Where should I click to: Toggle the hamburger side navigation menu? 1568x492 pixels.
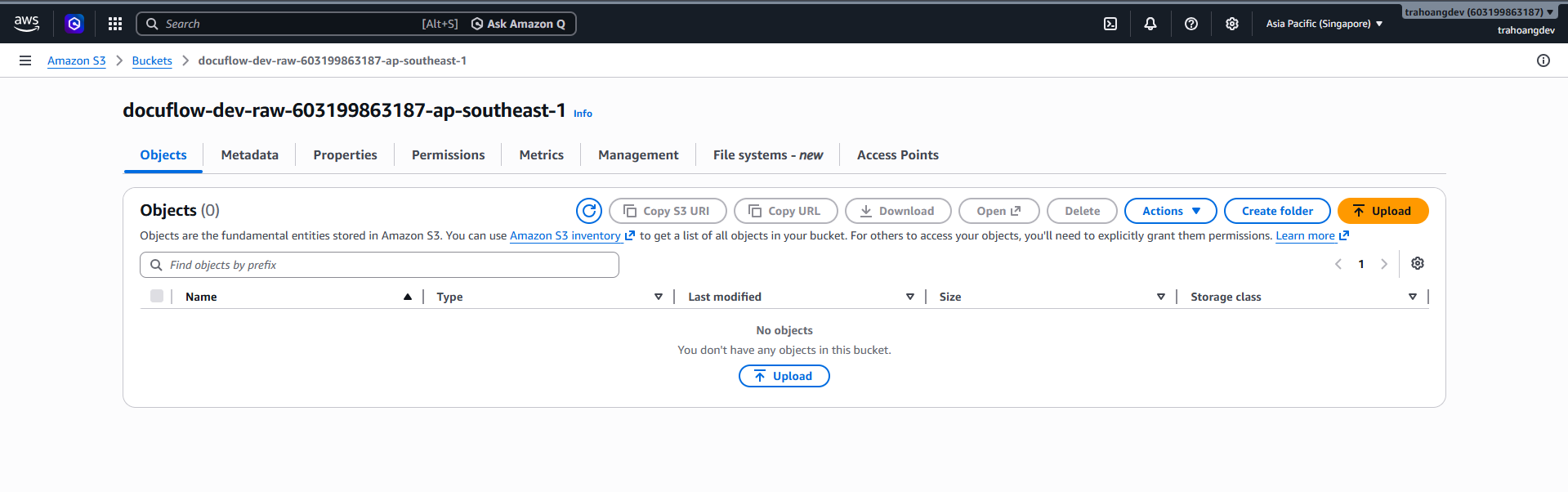25,60
